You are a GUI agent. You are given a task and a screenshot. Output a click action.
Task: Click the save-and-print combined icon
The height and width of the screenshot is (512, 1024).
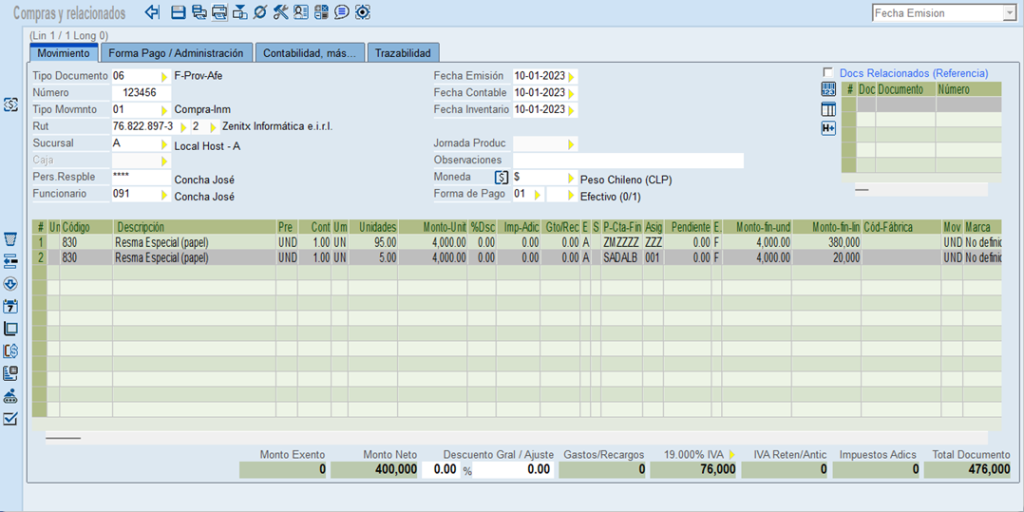pos(199,12)
